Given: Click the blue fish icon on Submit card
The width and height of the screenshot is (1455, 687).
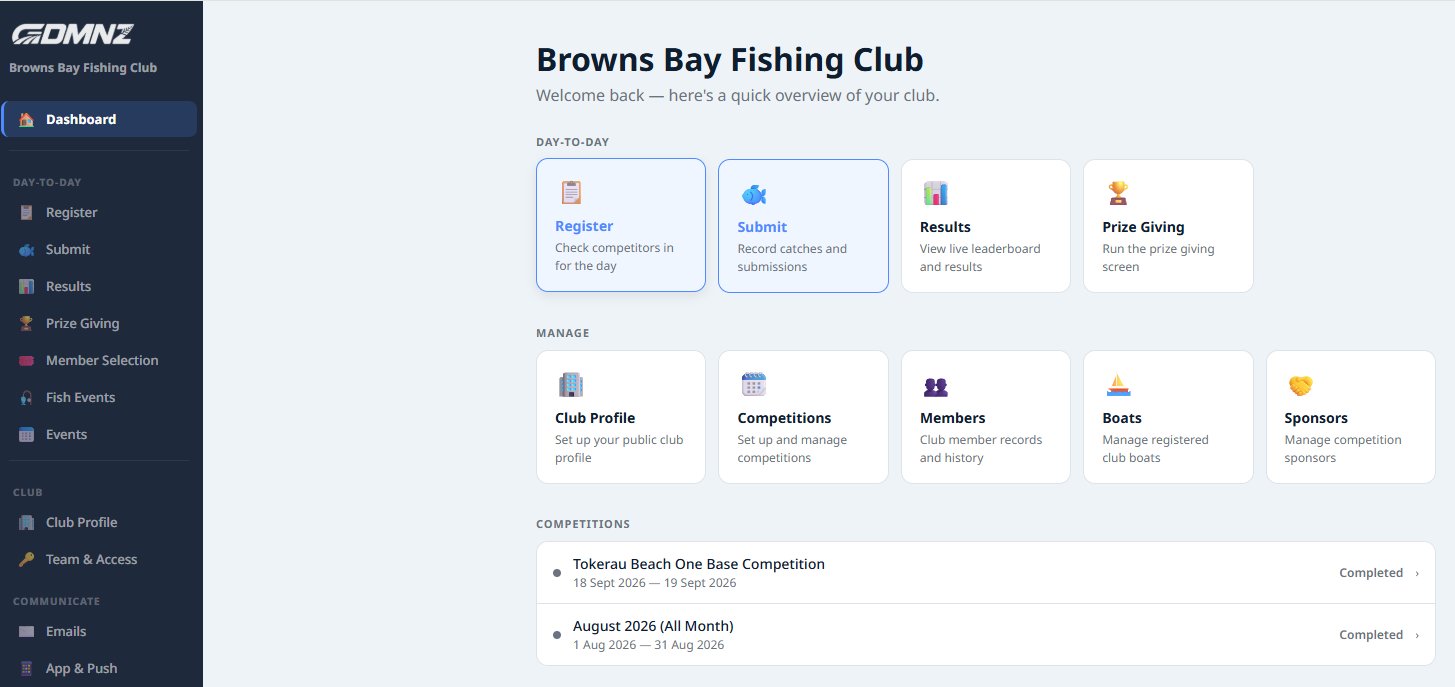Looking at the screenshot, I should point(753,194).
